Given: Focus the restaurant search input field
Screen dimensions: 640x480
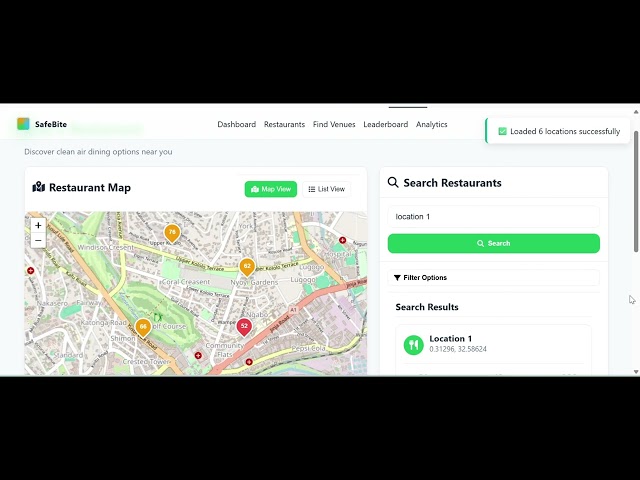Looking at the screenshot, I should [x=493, y=217].
